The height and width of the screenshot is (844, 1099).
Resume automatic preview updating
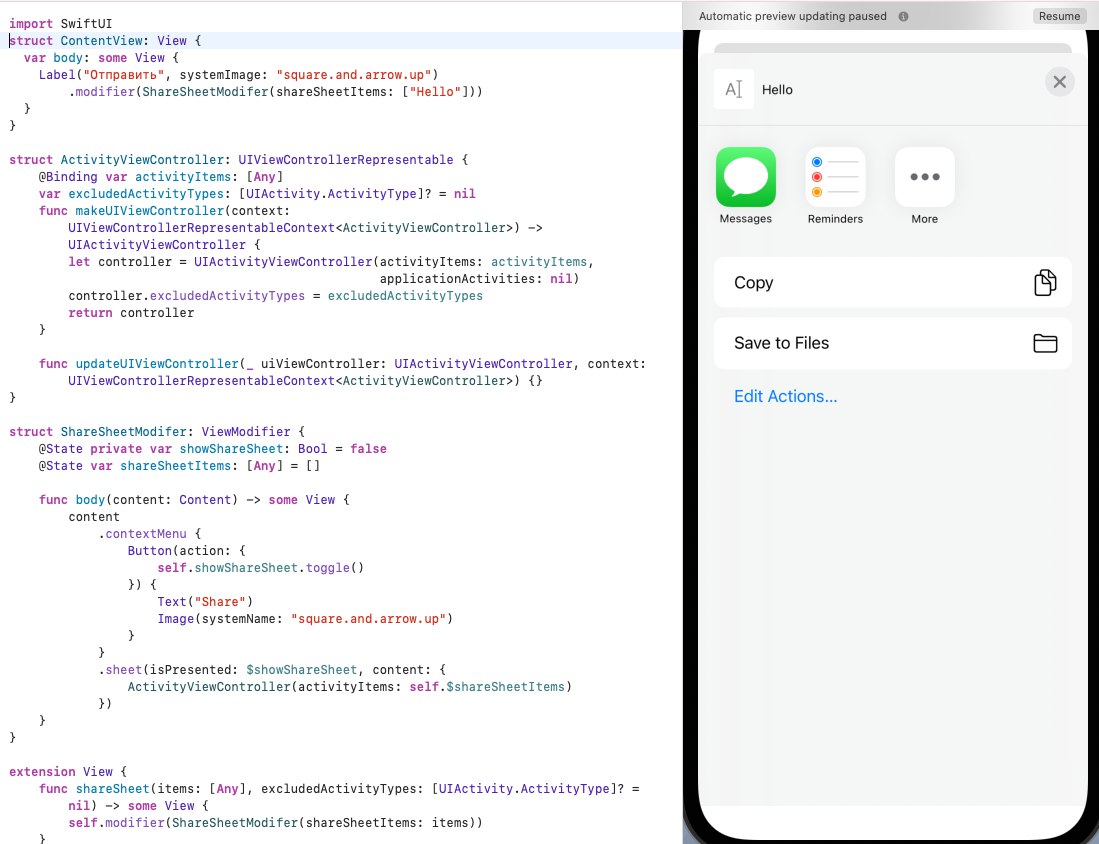click(1059, 16)
